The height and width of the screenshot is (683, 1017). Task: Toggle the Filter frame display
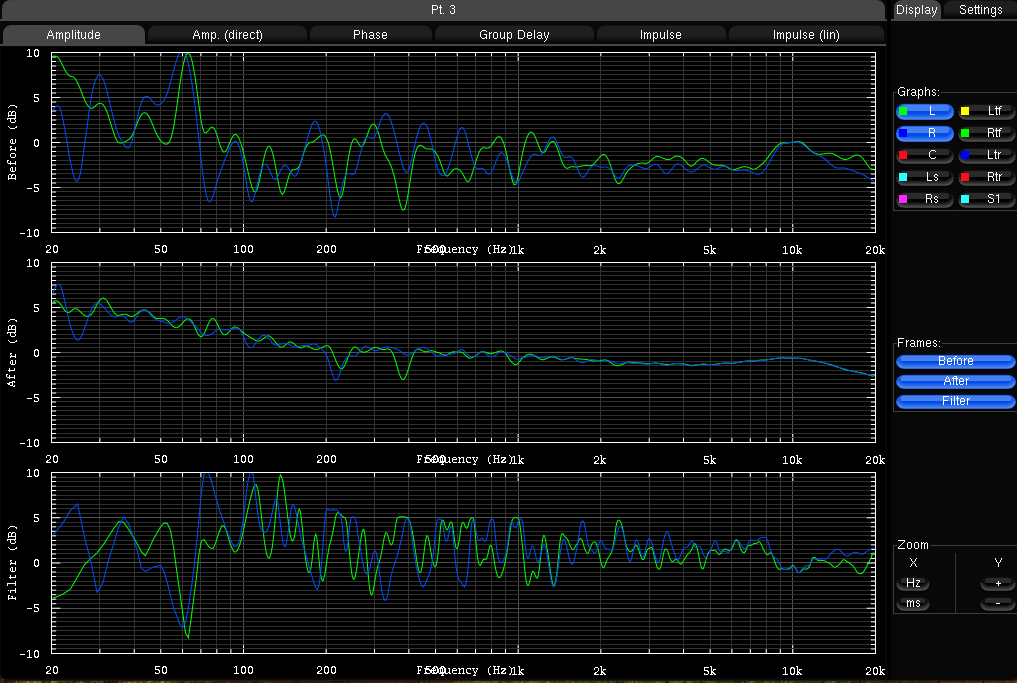pos(955,401)
